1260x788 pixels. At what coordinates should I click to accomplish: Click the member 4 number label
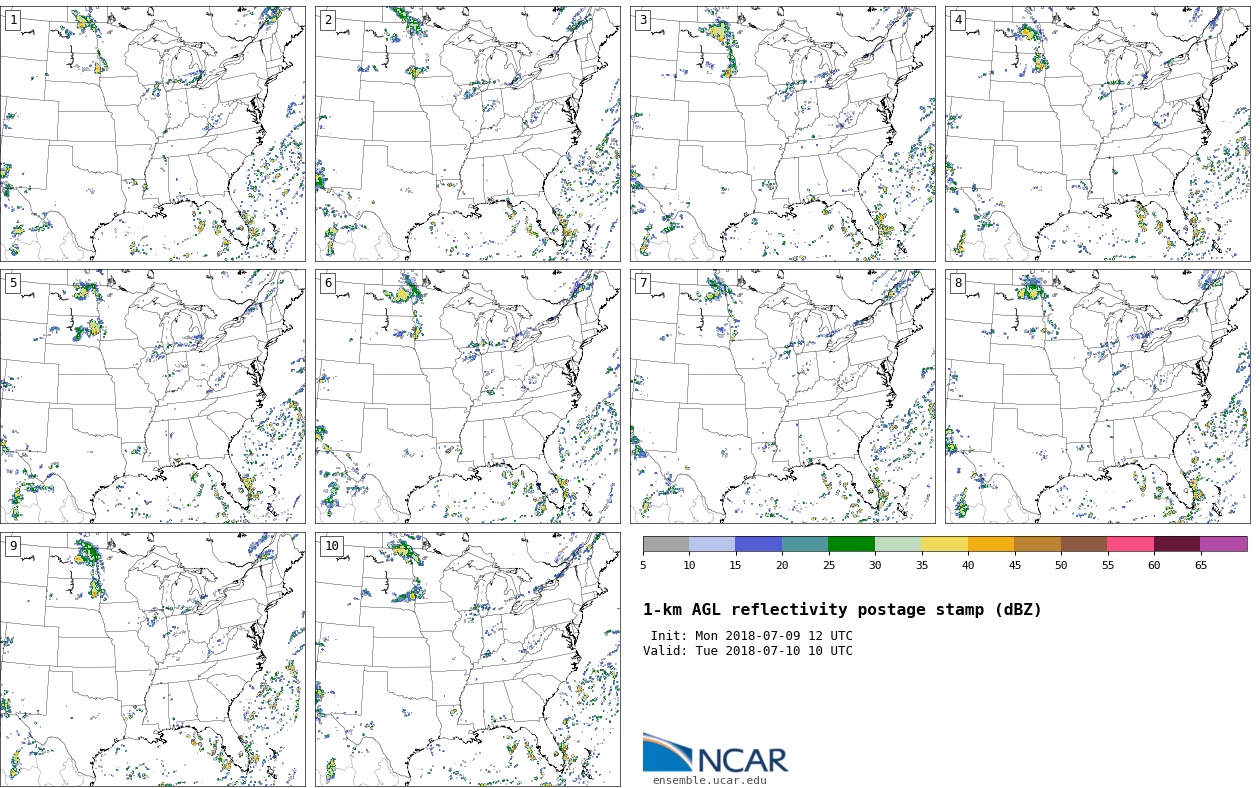point(958,20)
